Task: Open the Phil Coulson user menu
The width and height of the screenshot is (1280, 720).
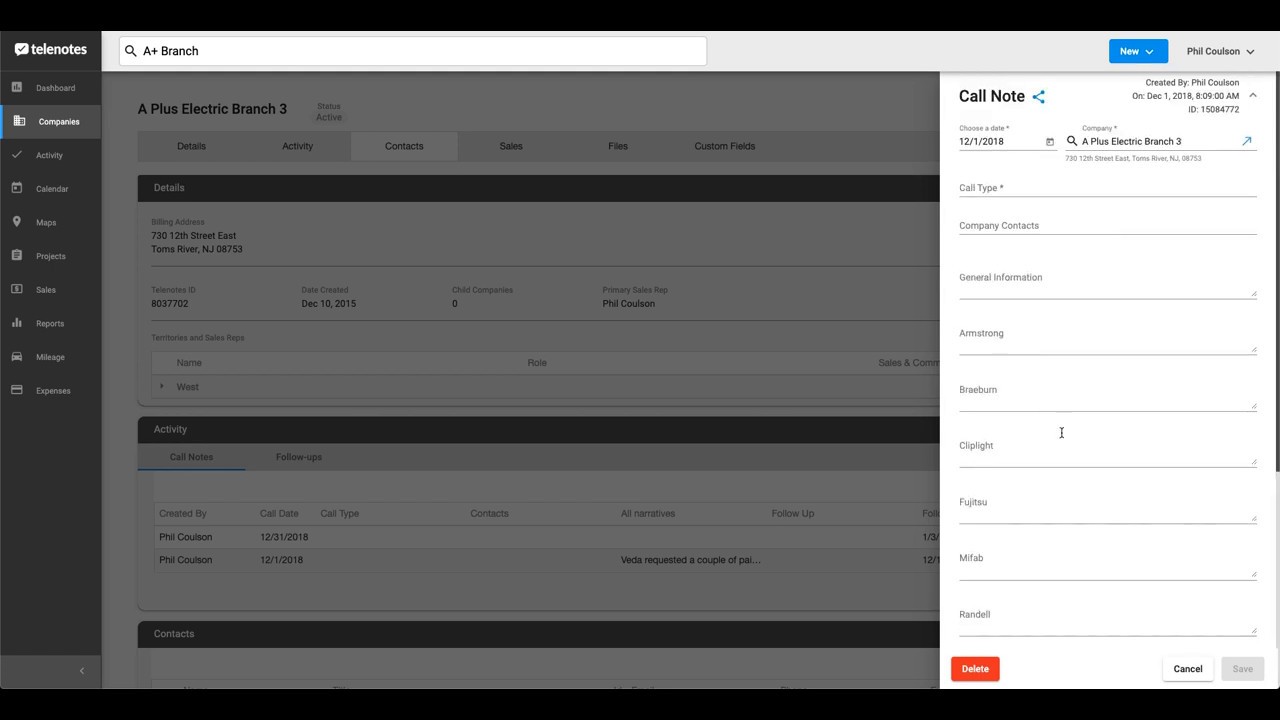Action: [x=1220, y=51]
